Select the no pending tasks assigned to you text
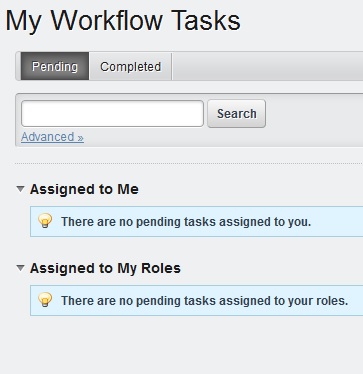 [x=186, y=222]
